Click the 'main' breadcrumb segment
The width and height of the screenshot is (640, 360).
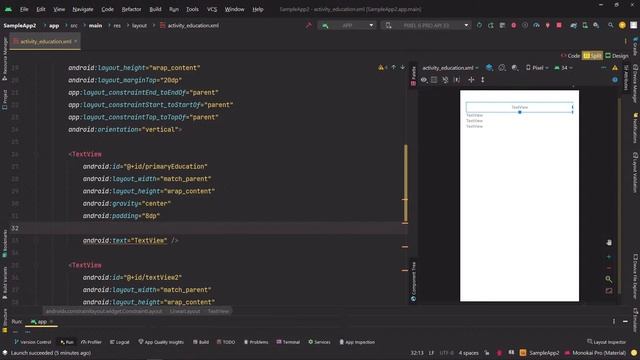(x=96, y=25)
